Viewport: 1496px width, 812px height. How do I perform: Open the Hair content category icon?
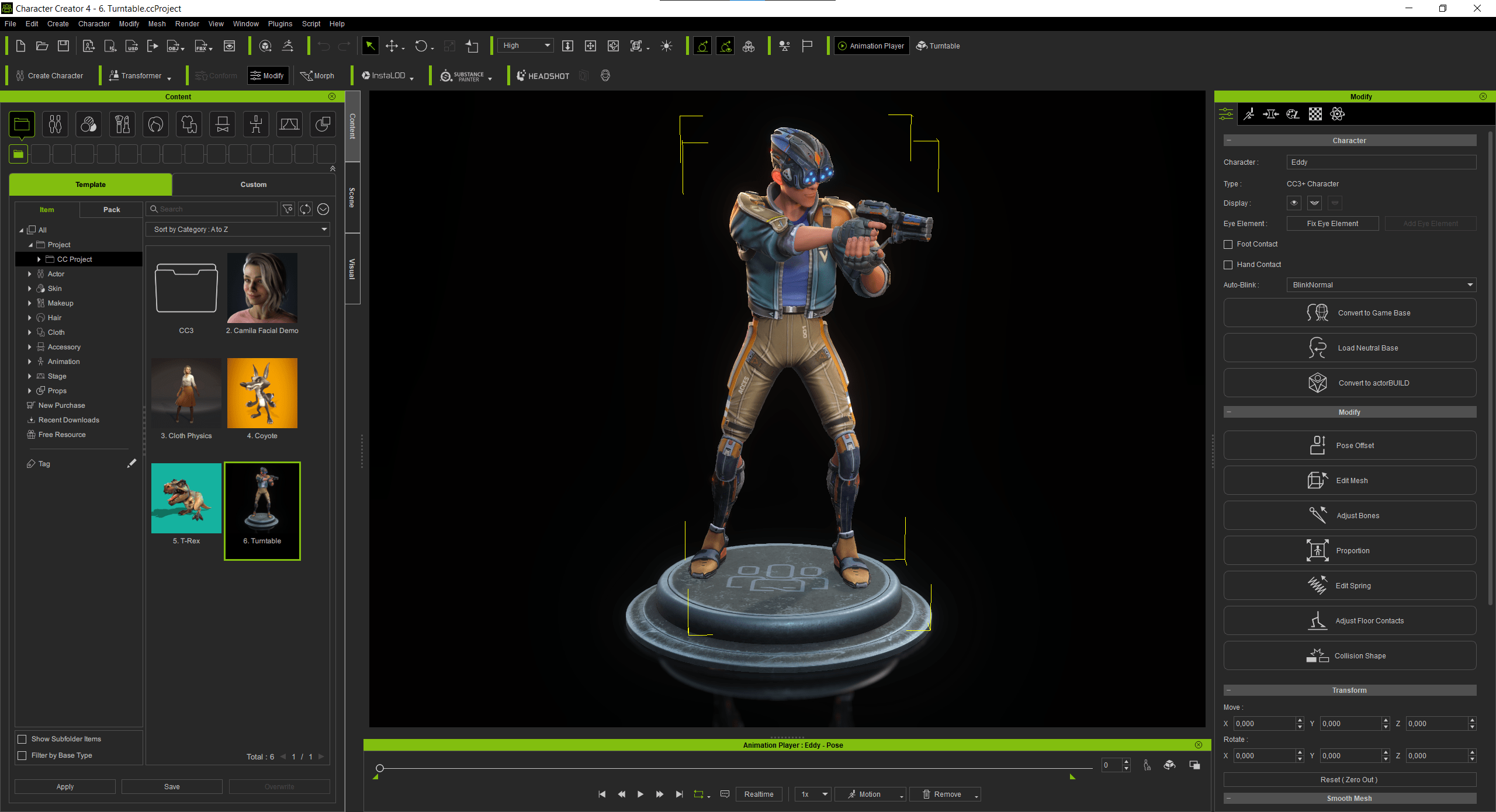155,124
